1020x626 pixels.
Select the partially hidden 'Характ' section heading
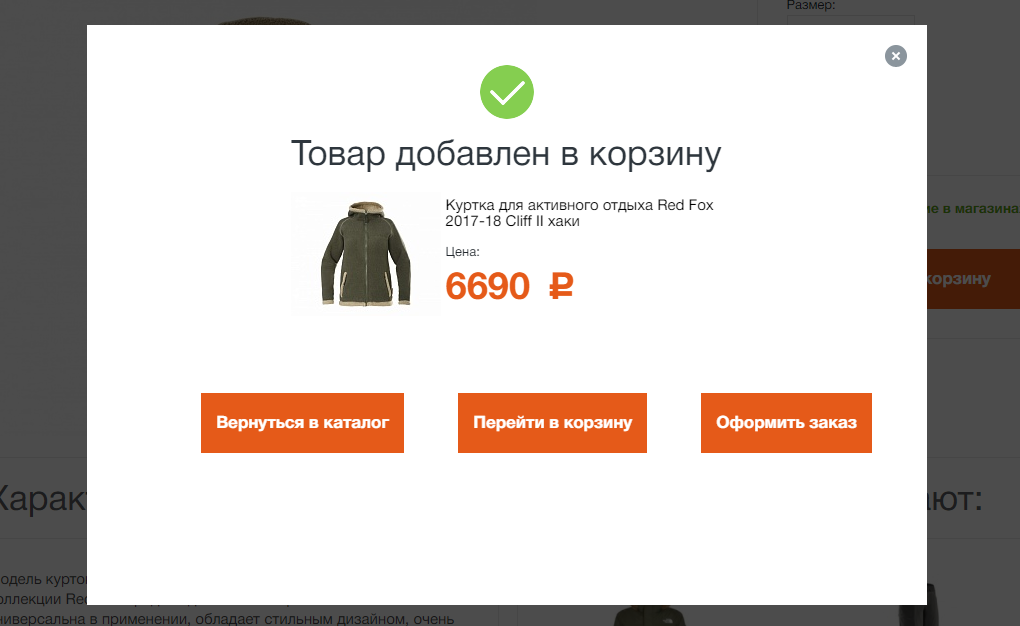(x=43, y=499)
